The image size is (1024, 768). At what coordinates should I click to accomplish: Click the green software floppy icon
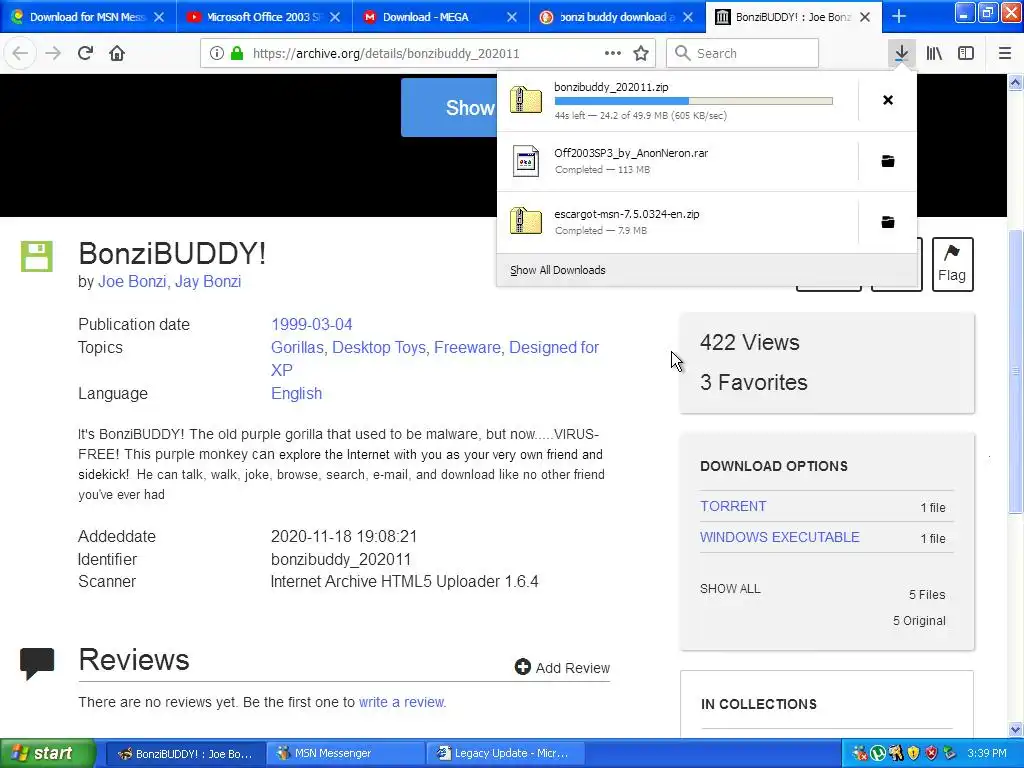tap(37, 256)
